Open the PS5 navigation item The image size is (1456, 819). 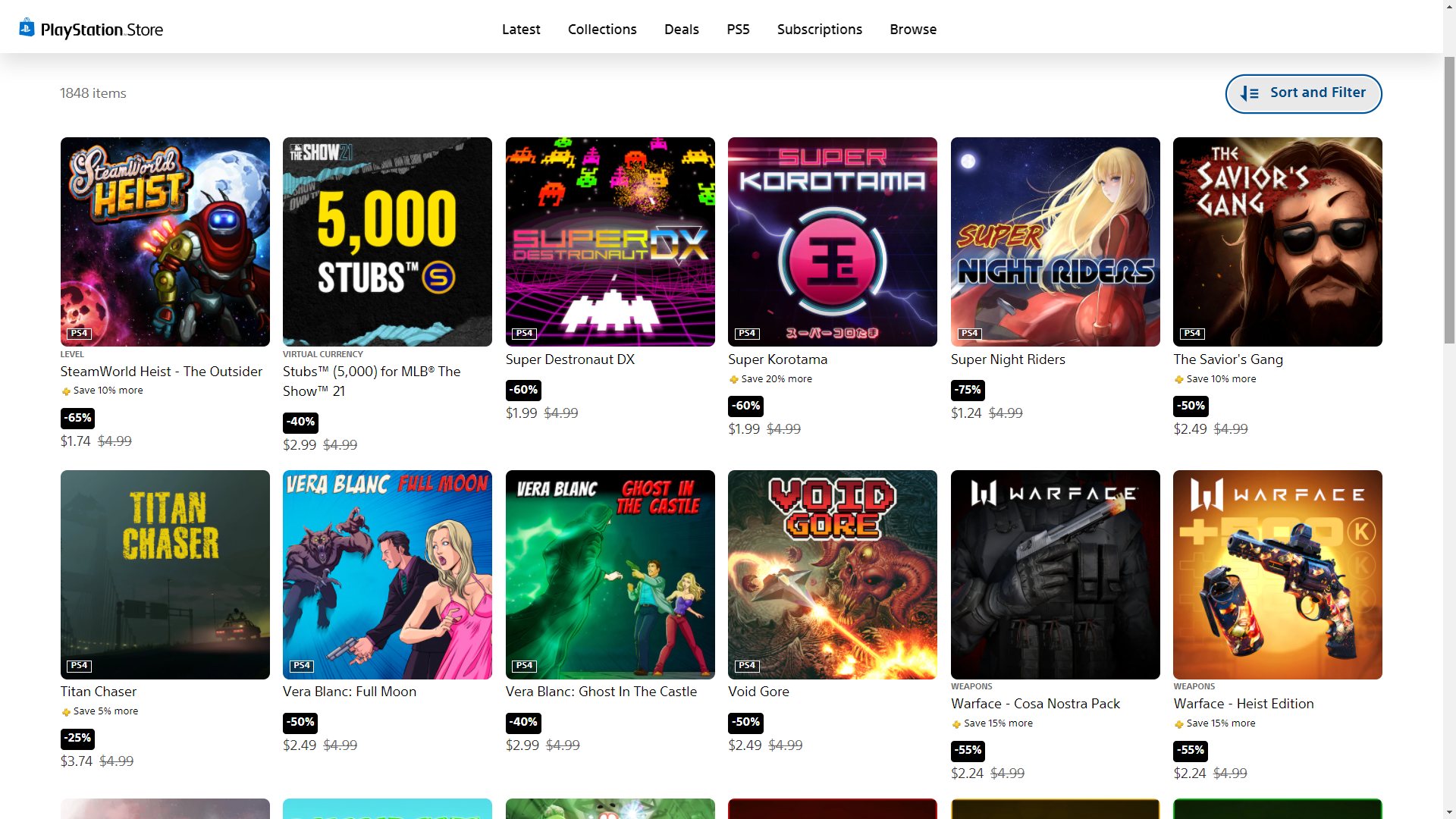(738, 30)
